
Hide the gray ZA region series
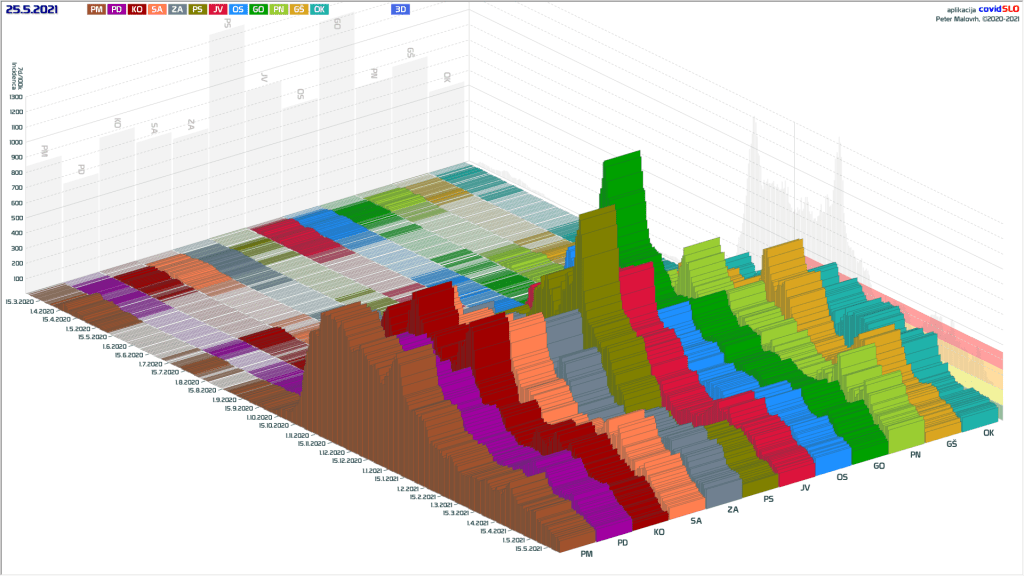pyautogui.click(x=177, y=9)
